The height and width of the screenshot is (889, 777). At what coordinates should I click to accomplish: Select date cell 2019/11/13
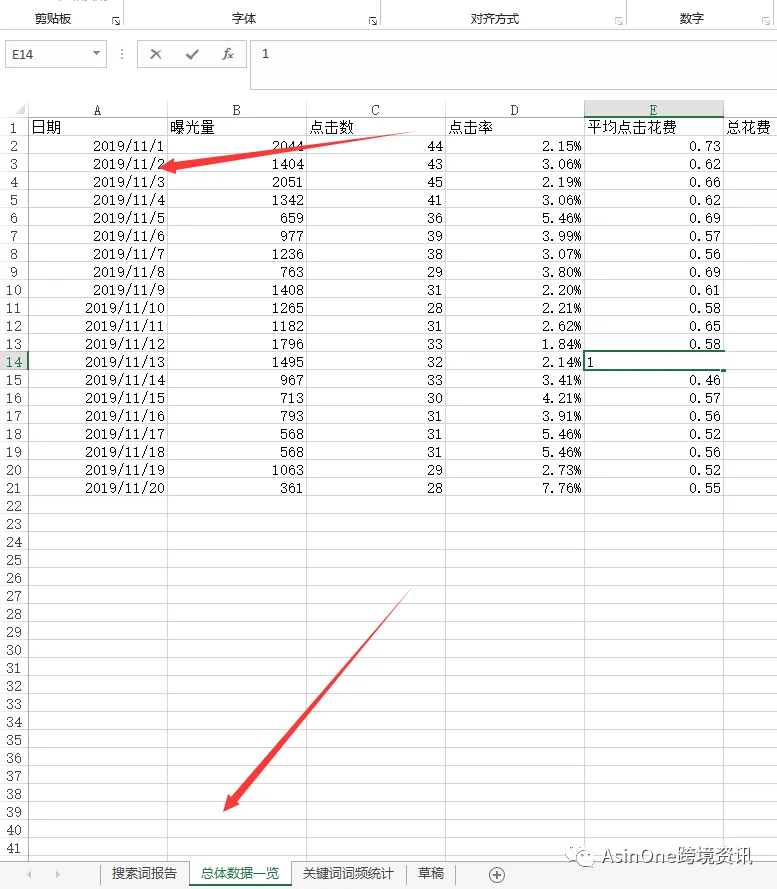coord(98,362)
